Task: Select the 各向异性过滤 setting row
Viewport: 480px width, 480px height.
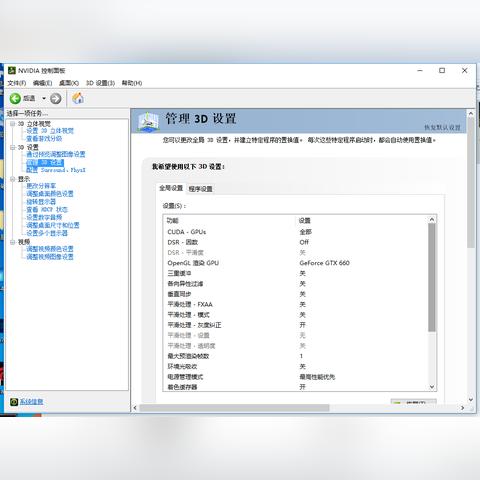Action: [x=295, y=284]
